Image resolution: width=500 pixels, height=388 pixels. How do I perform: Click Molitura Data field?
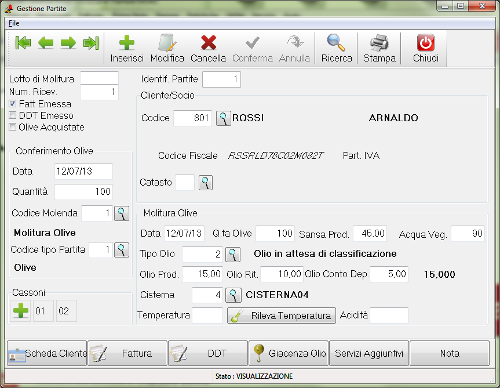pos(184,233)
